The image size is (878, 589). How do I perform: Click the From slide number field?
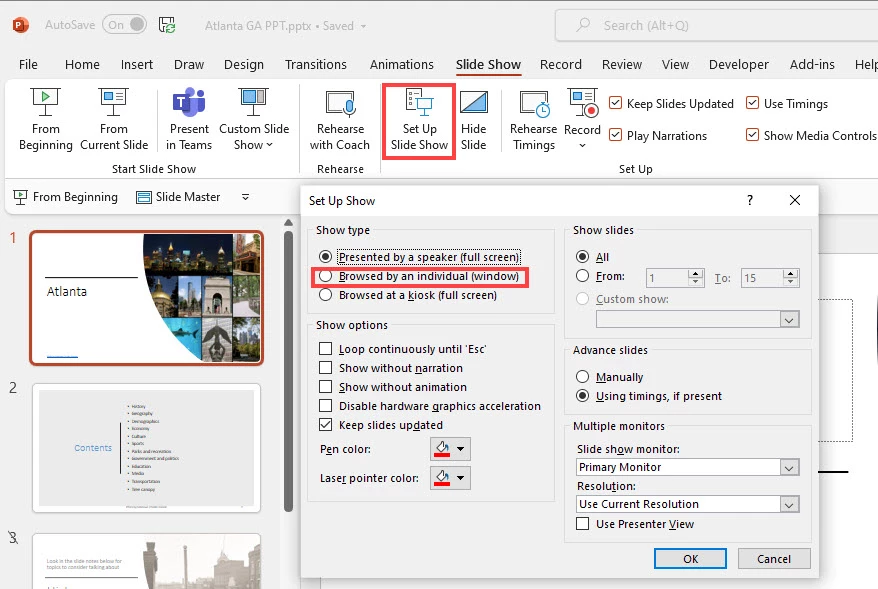(667, 278)
